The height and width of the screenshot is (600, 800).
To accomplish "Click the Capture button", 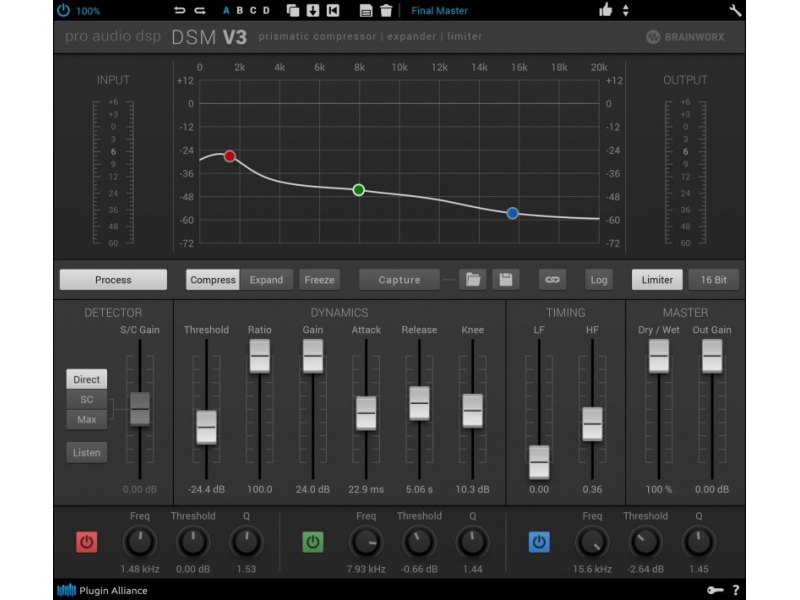I will (x=399, y=280).
